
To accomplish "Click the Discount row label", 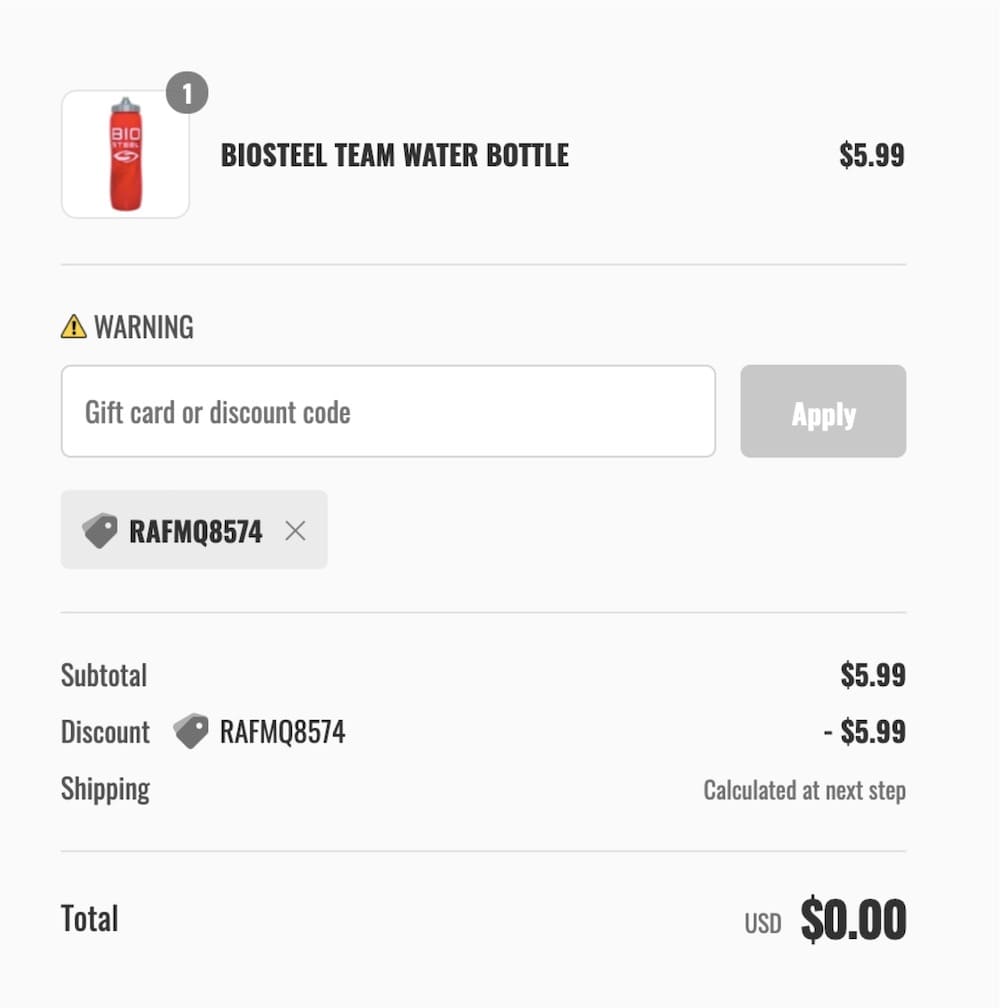I will (x=105, y=731).
